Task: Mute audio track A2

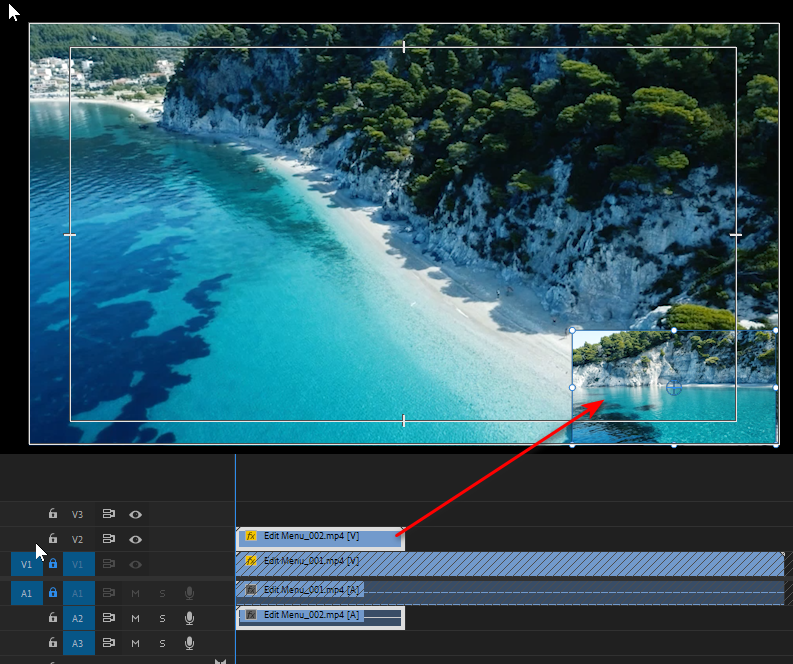Action: tap(135, 618)
